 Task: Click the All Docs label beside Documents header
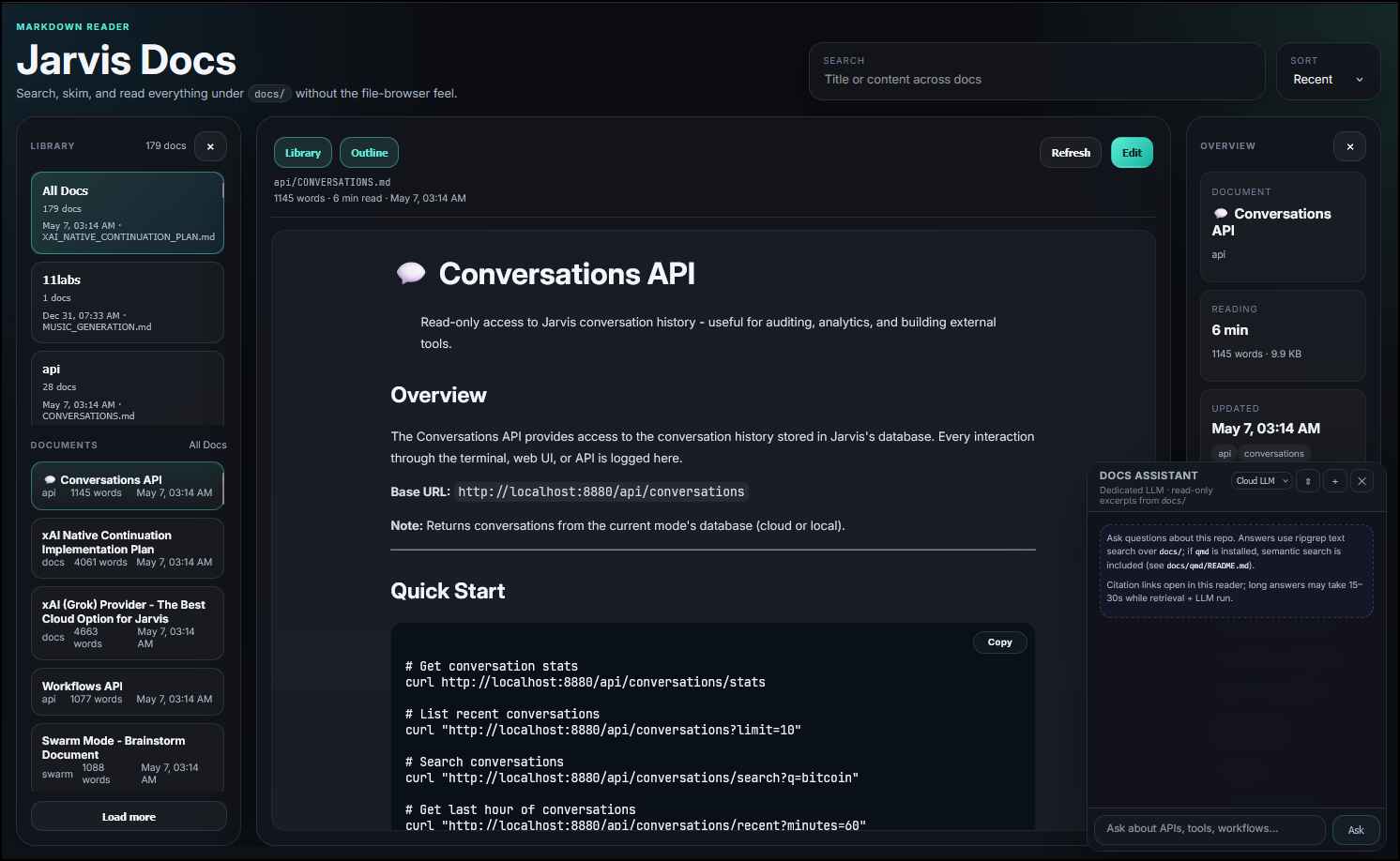207,446
